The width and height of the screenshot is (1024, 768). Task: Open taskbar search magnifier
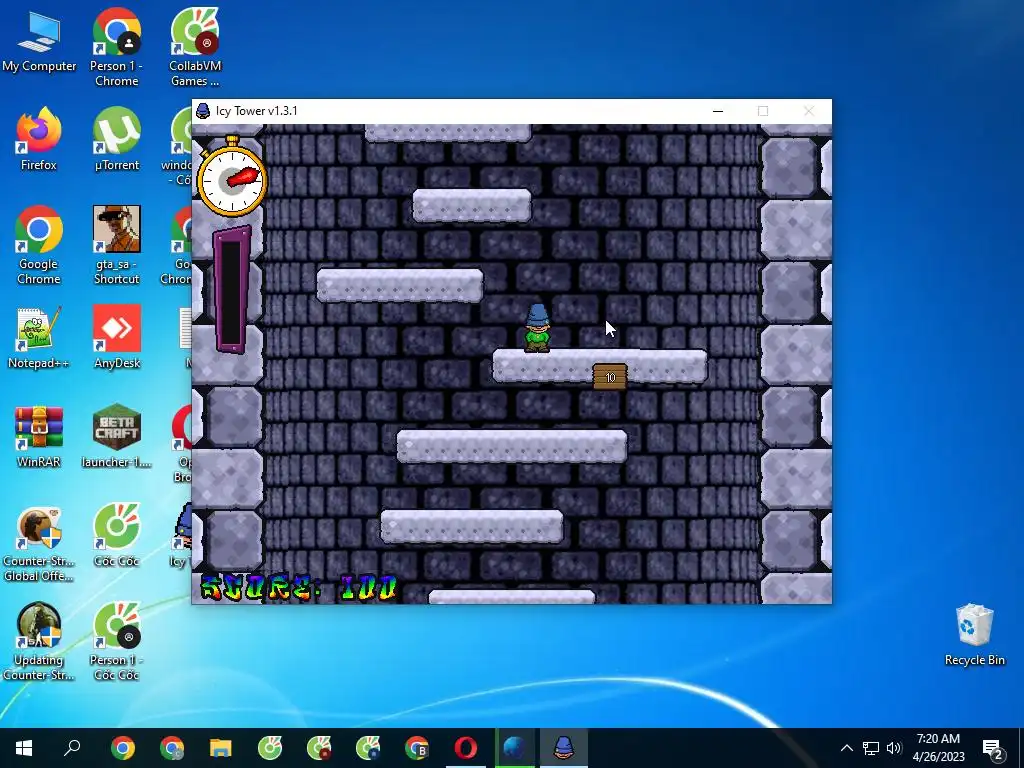coord(72,748)
